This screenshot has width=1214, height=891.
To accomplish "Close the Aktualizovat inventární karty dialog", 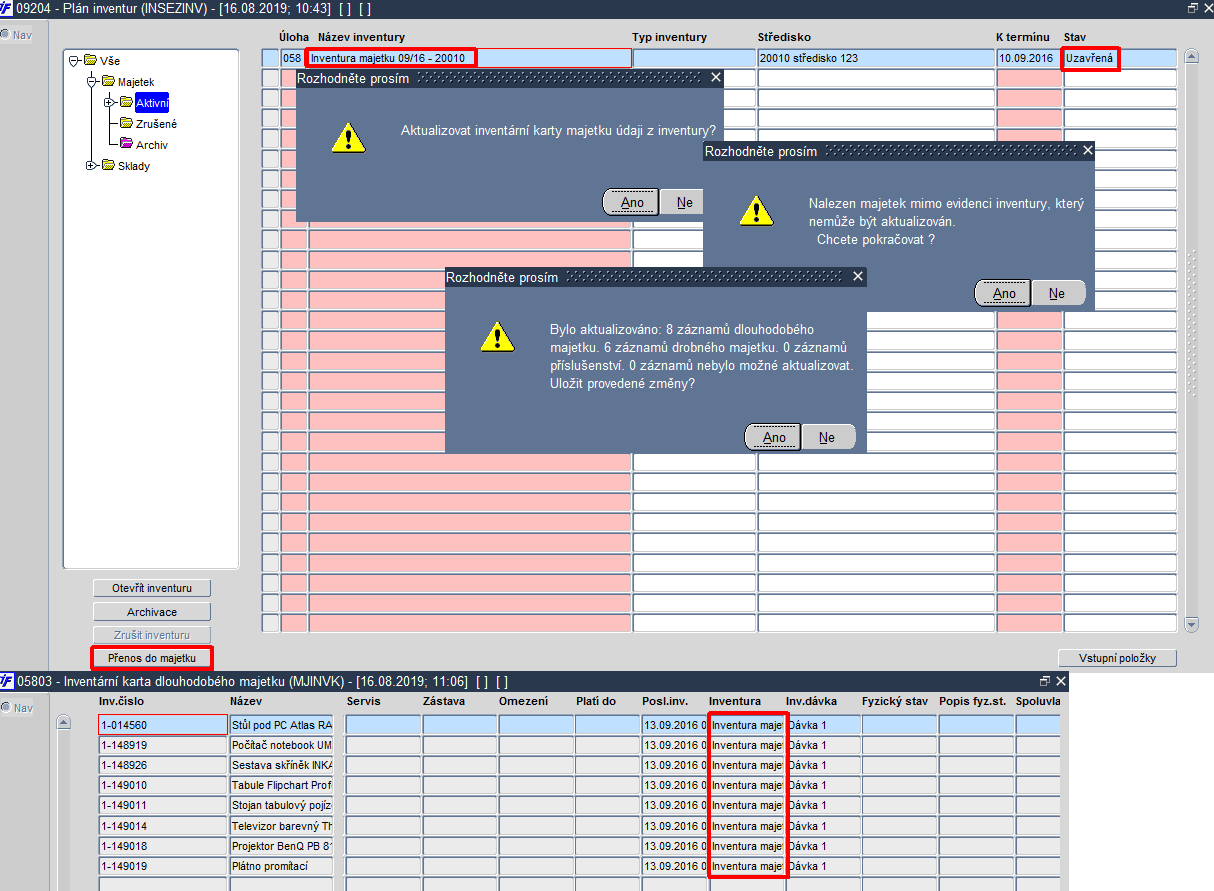I will coord(715,77).
